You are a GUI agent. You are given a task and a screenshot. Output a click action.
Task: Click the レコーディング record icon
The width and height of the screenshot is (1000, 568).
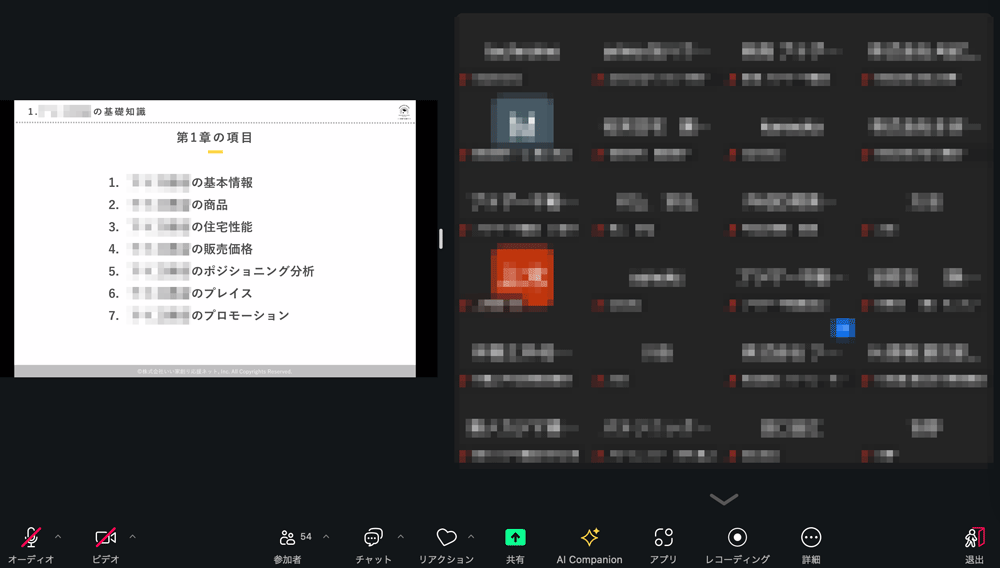(737, 538)
